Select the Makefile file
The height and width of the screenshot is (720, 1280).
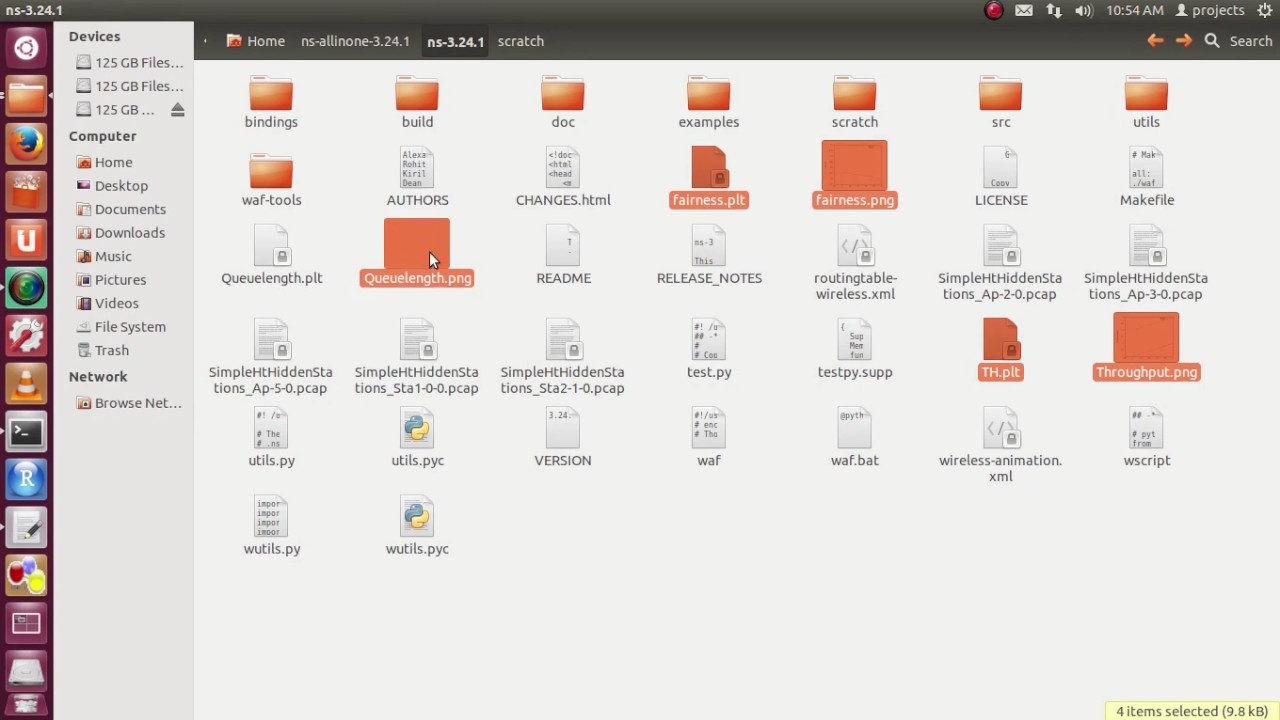1146,178
